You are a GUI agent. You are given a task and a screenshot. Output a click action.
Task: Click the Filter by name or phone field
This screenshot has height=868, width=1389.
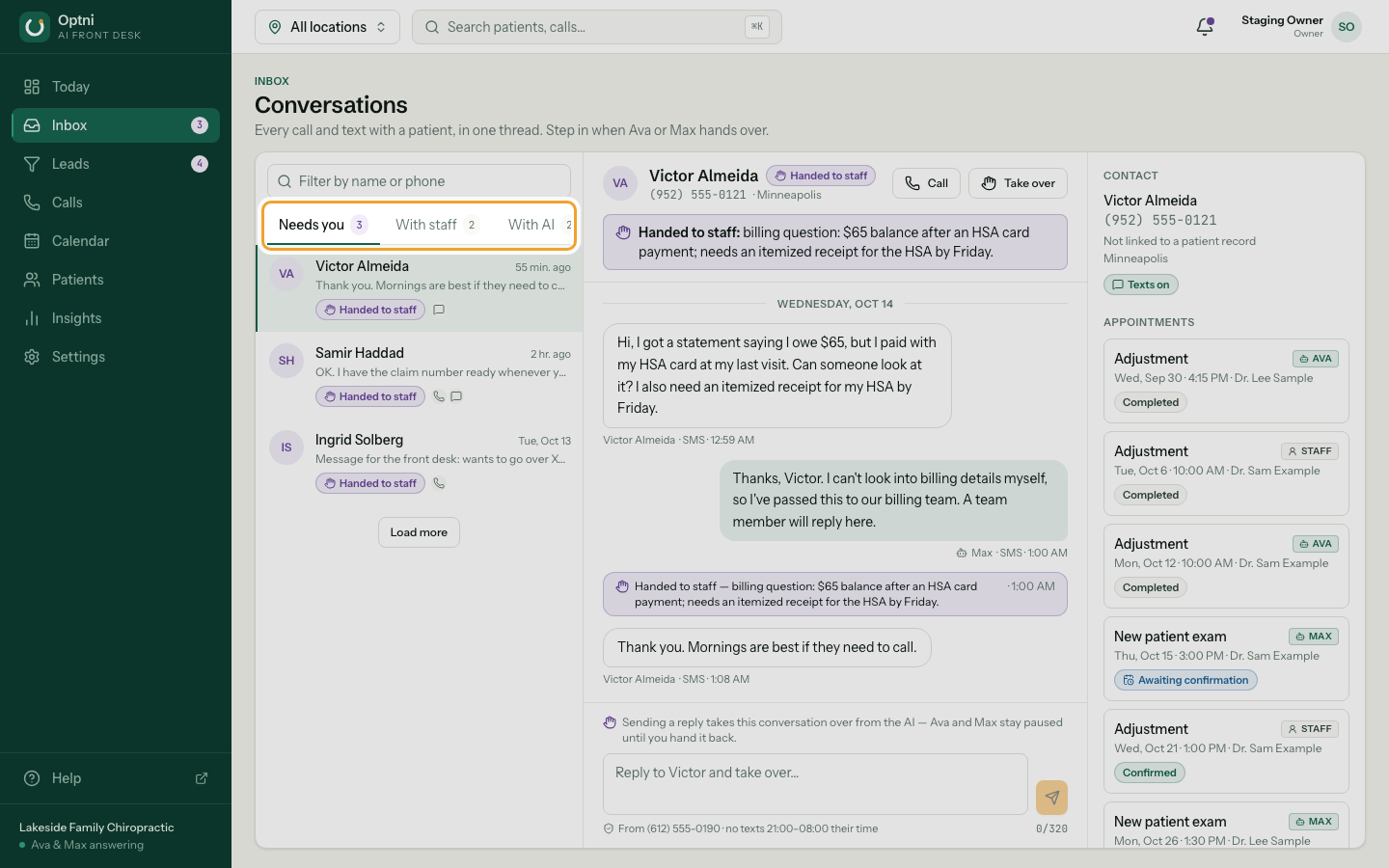pos(419,181)
